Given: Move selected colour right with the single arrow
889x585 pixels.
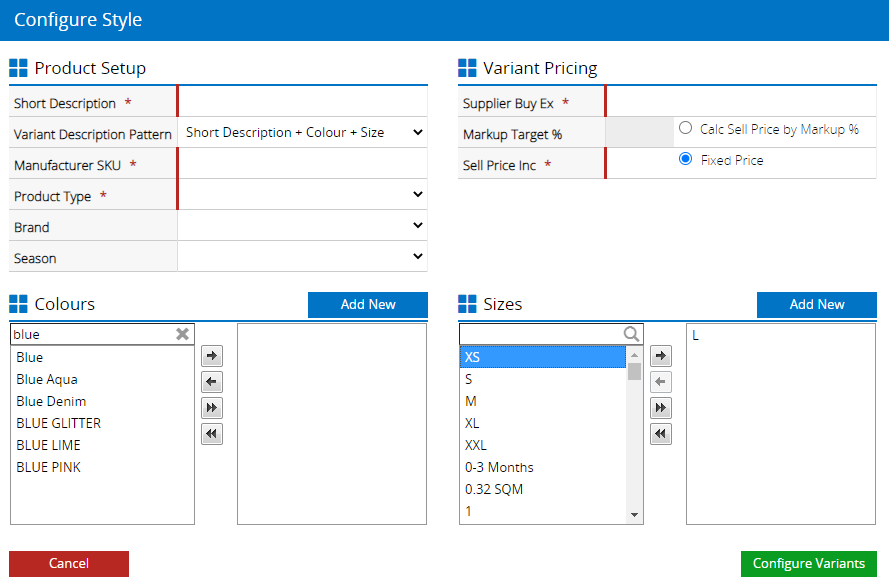Looking at the screenshot, I should coord(211,356).
